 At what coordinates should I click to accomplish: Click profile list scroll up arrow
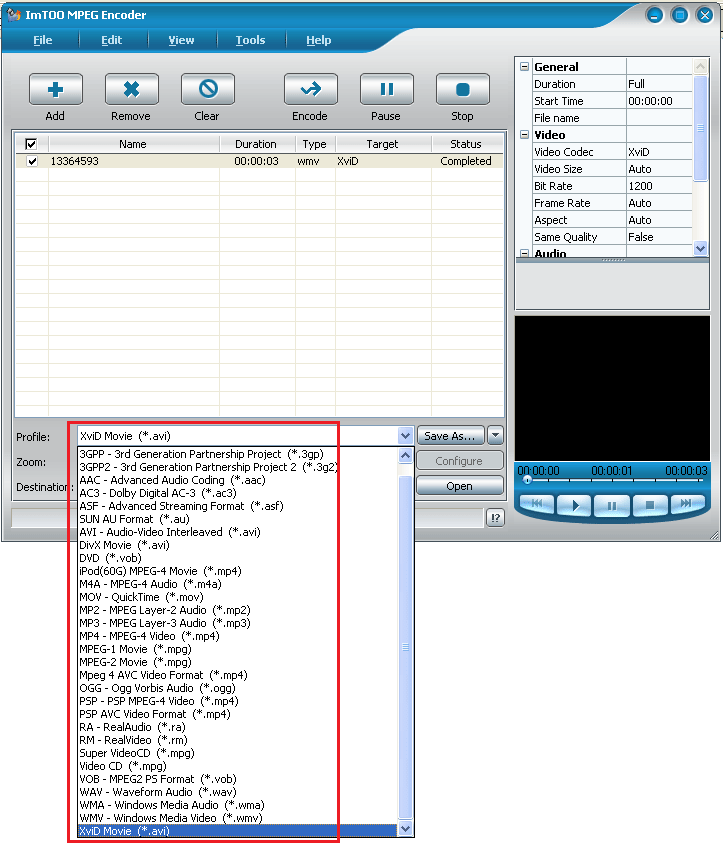tap(405, 456)
